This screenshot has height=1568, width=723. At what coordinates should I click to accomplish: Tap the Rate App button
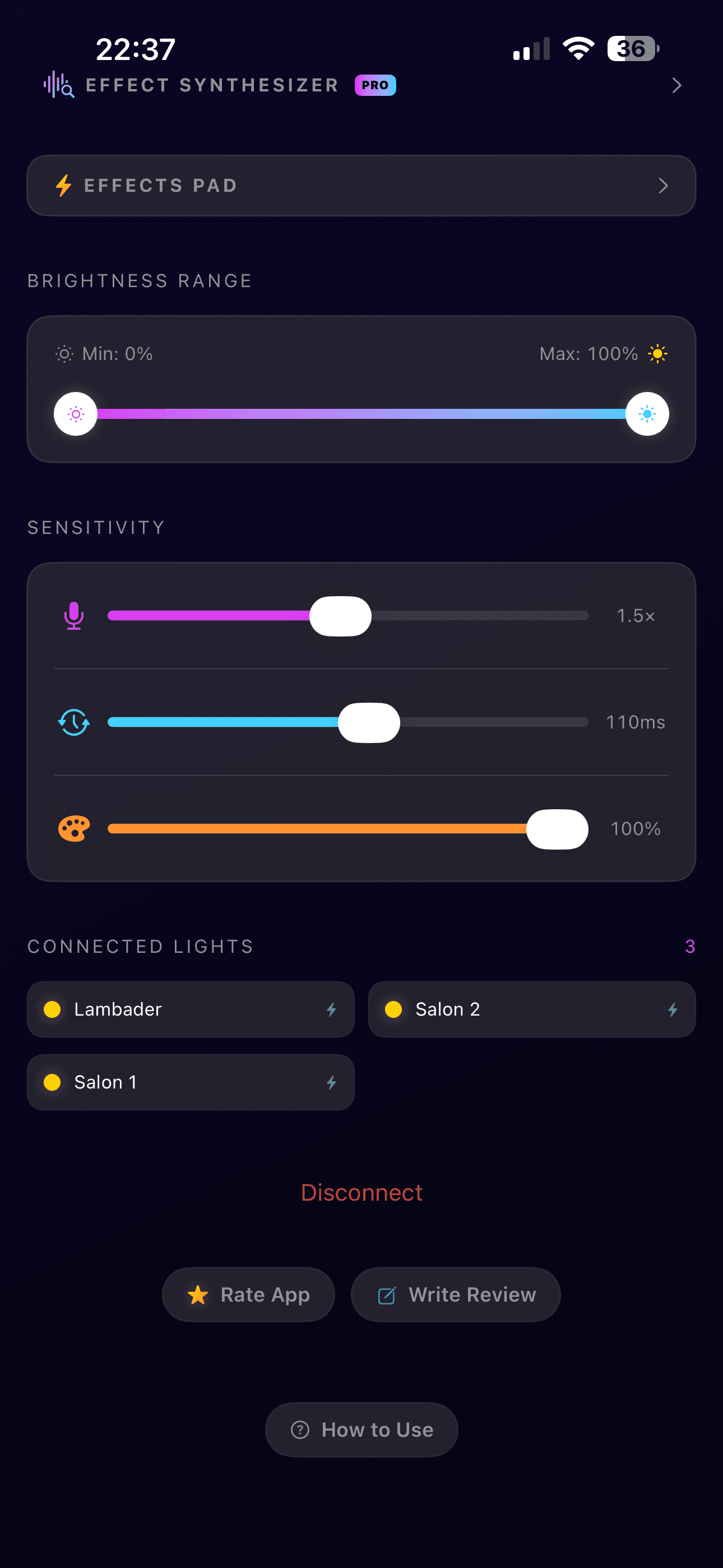pyautogui.click(x=248, y=1294)
